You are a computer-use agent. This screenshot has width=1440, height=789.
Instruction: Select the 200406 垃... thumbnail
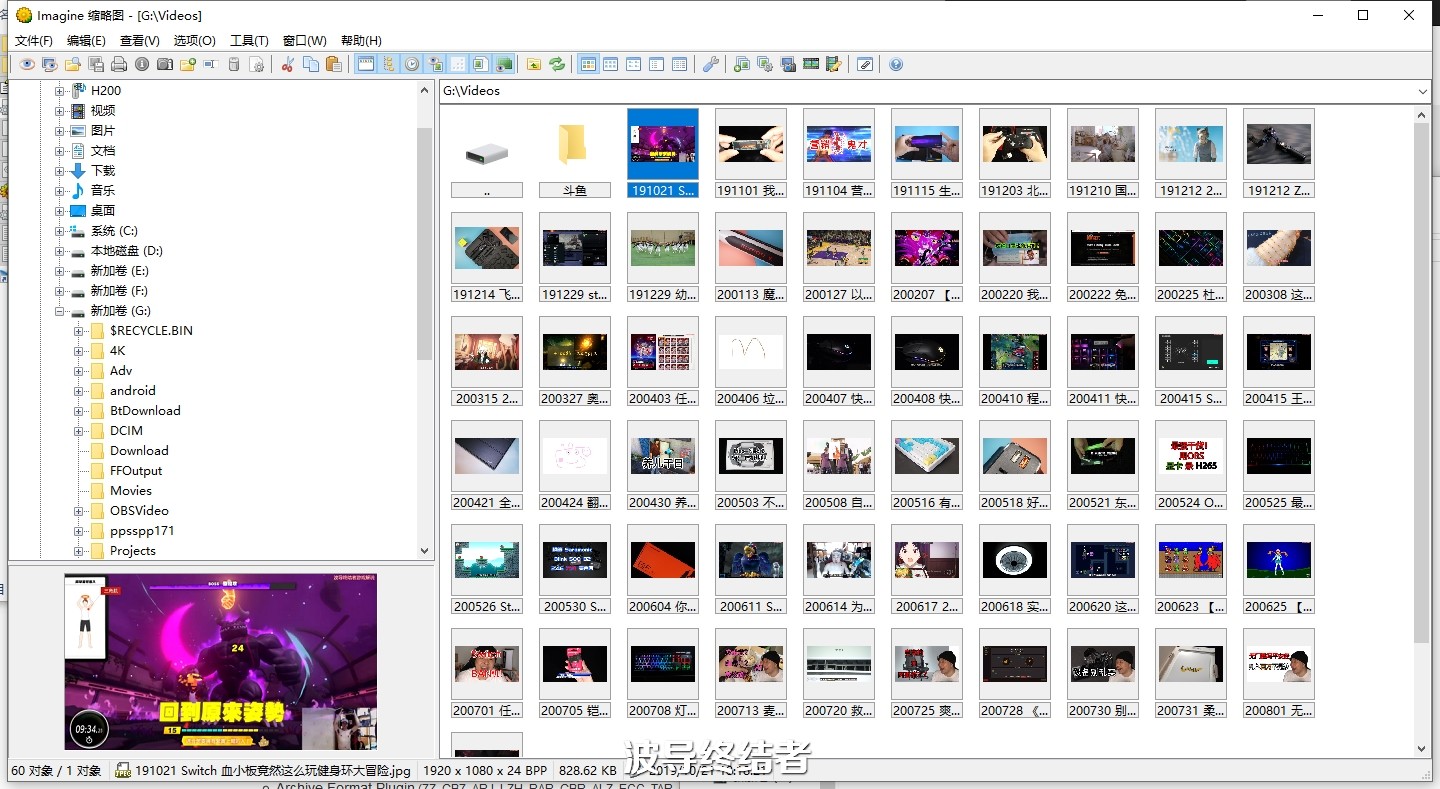point(751,362)
